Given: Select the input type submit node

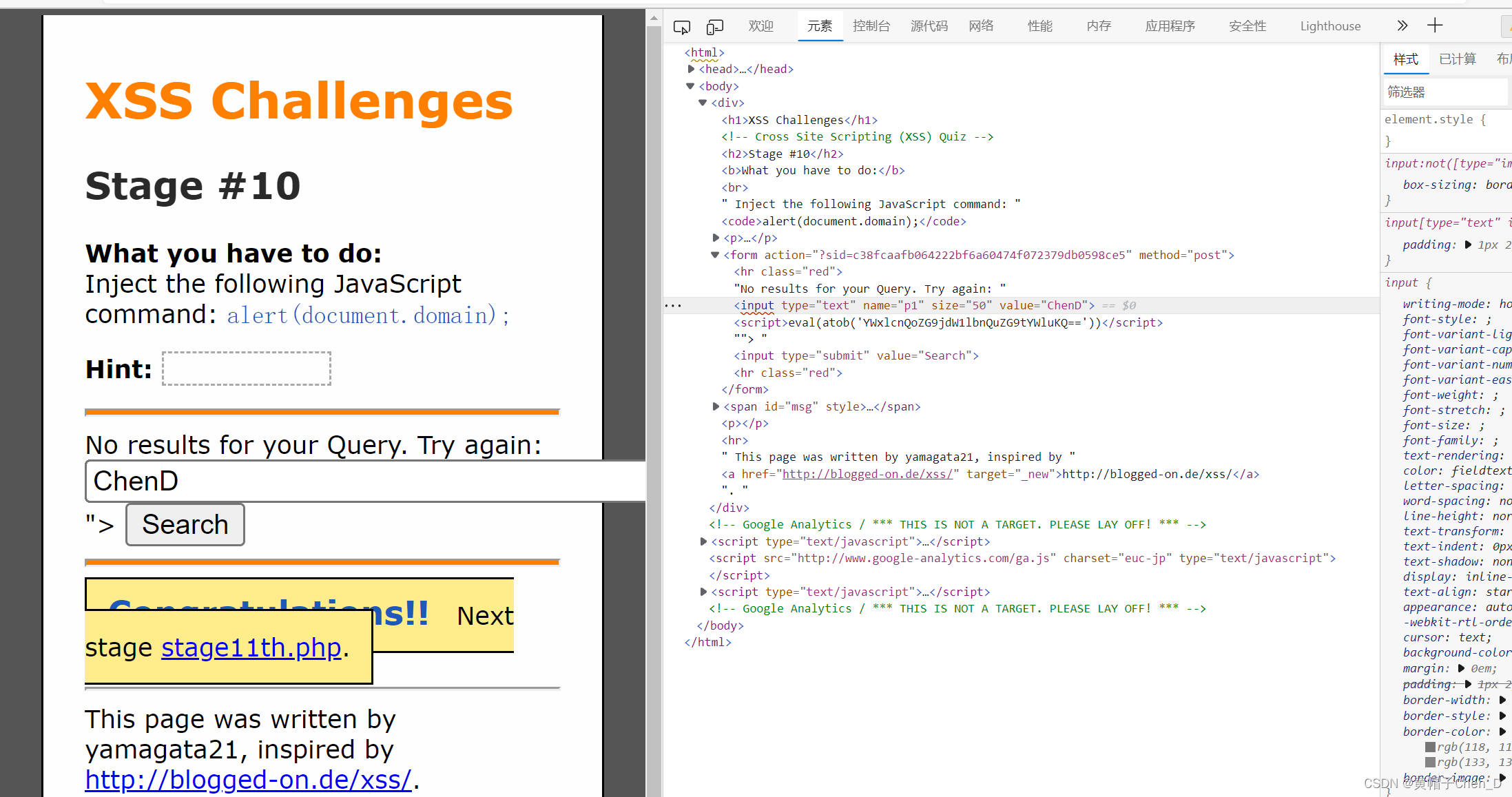Looking at the screenshot, I should [x=856, y=355].
